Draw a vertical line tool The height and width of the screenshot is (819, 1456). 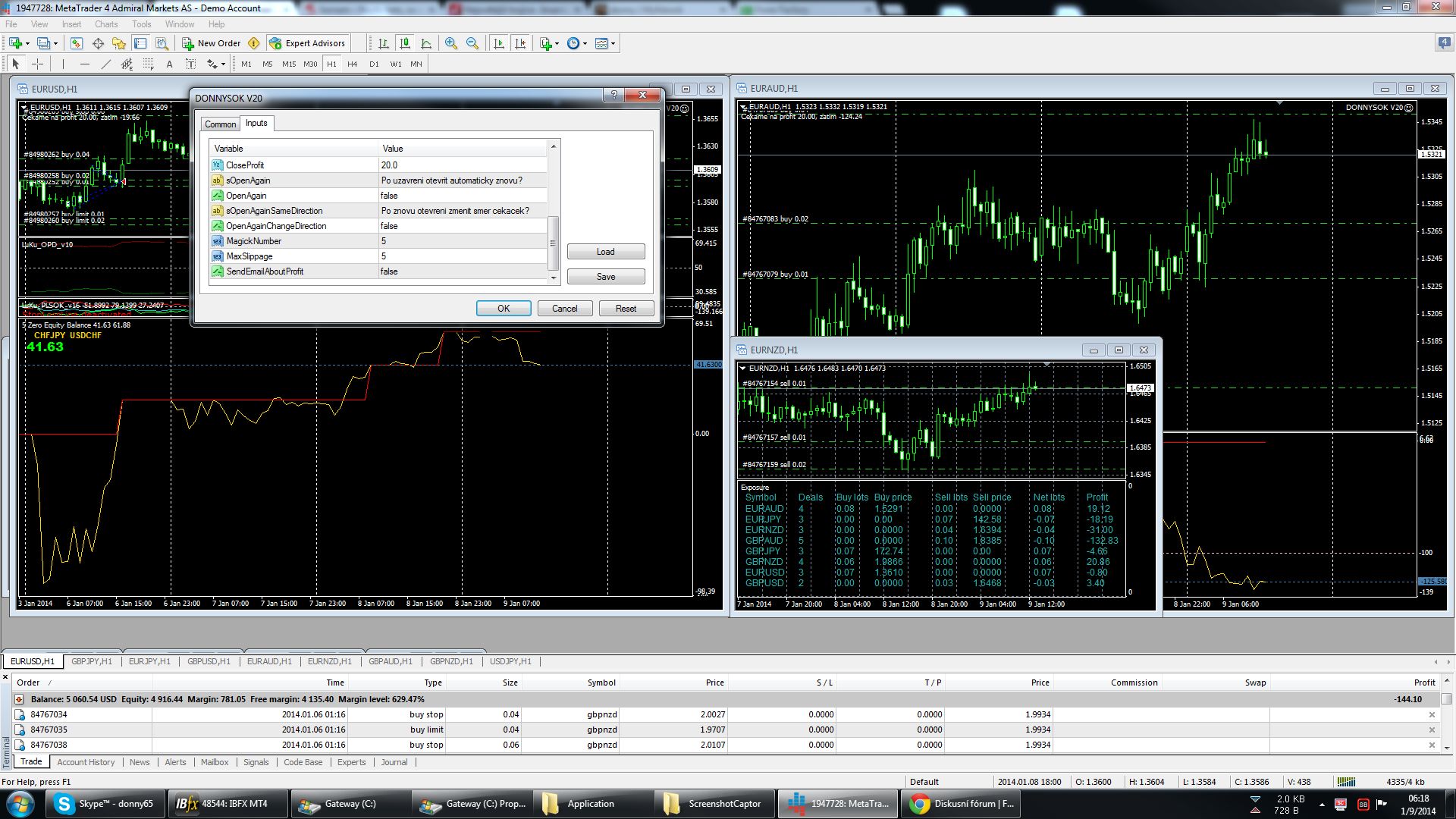[x=63, y=64]
